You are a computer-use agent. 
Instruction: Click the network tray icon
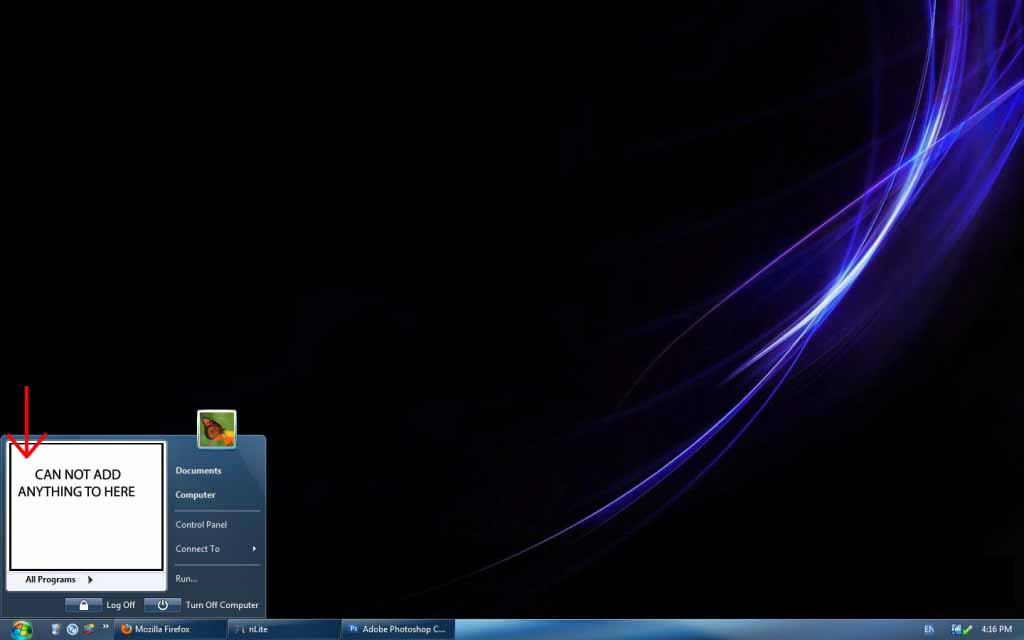click(957, 629)
